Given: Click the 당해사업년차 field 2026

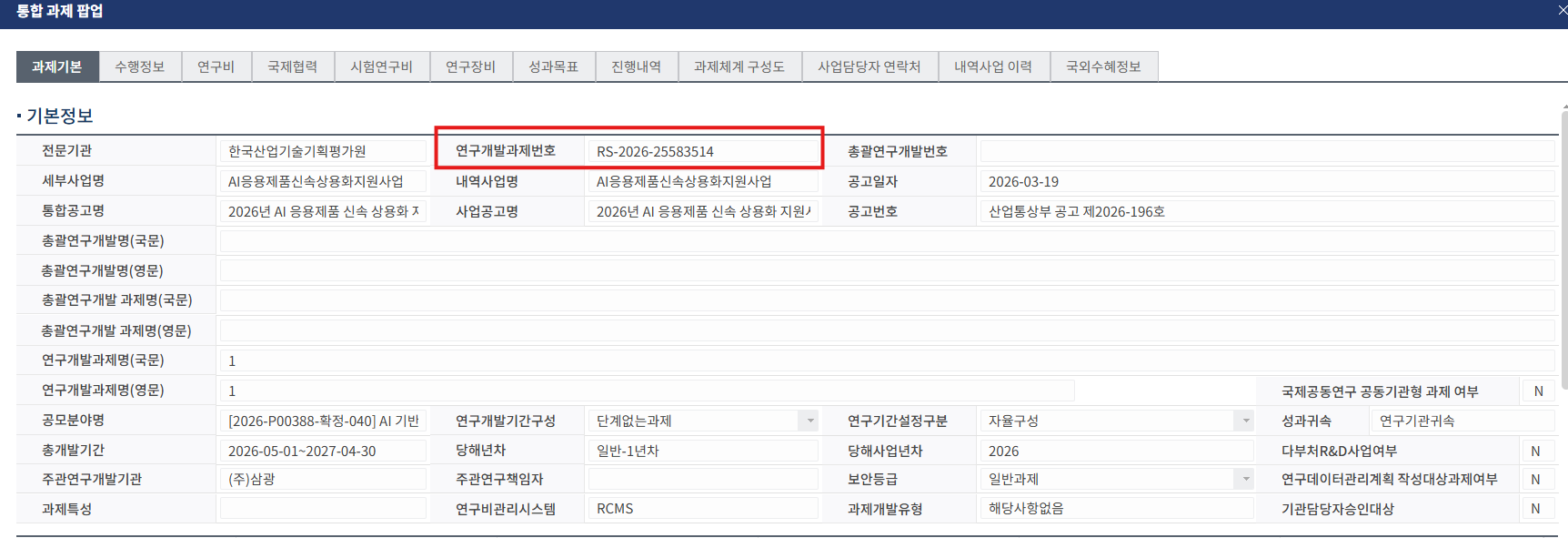Looking at the screenshot, I should click(x=1117, y=451).
